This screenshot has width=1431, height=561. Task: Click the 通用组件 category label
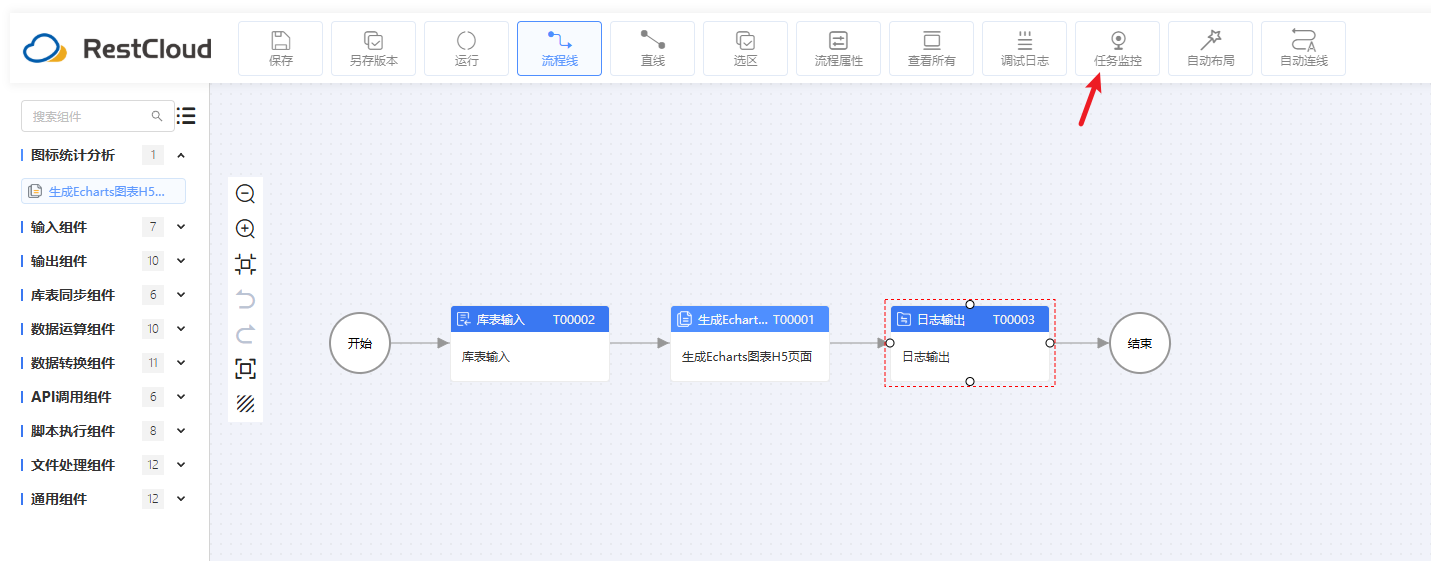[x=59, y=499]
